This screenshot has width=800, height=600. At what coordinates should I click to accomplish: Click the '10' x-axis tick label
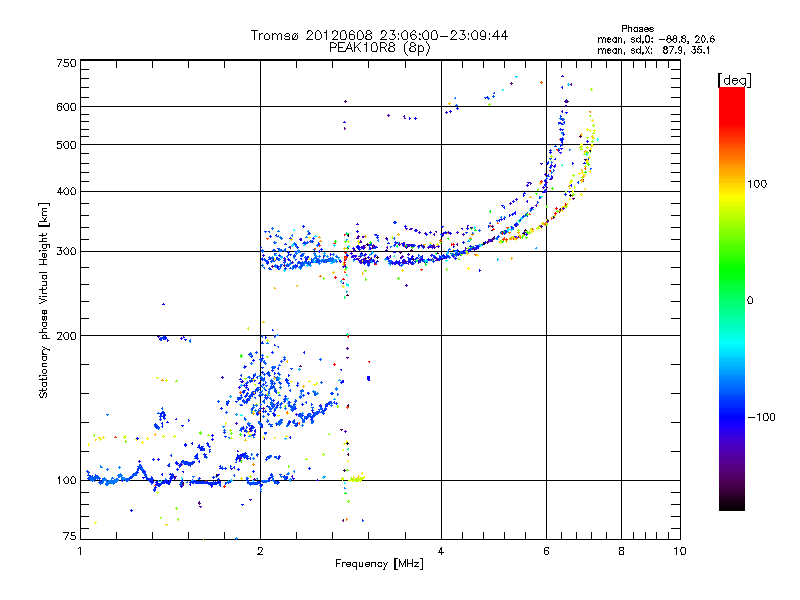tap(680, 551)
